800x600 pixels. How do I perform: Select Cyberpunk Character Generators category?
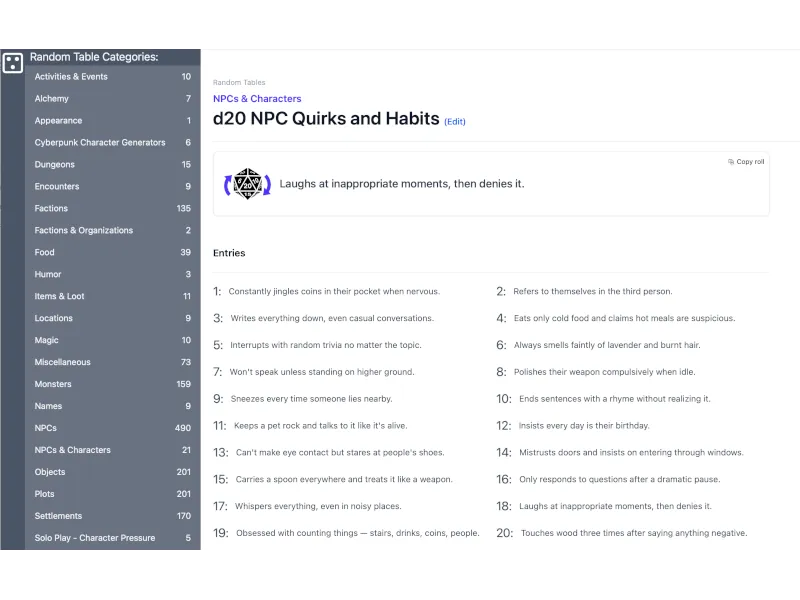(100, 143)
